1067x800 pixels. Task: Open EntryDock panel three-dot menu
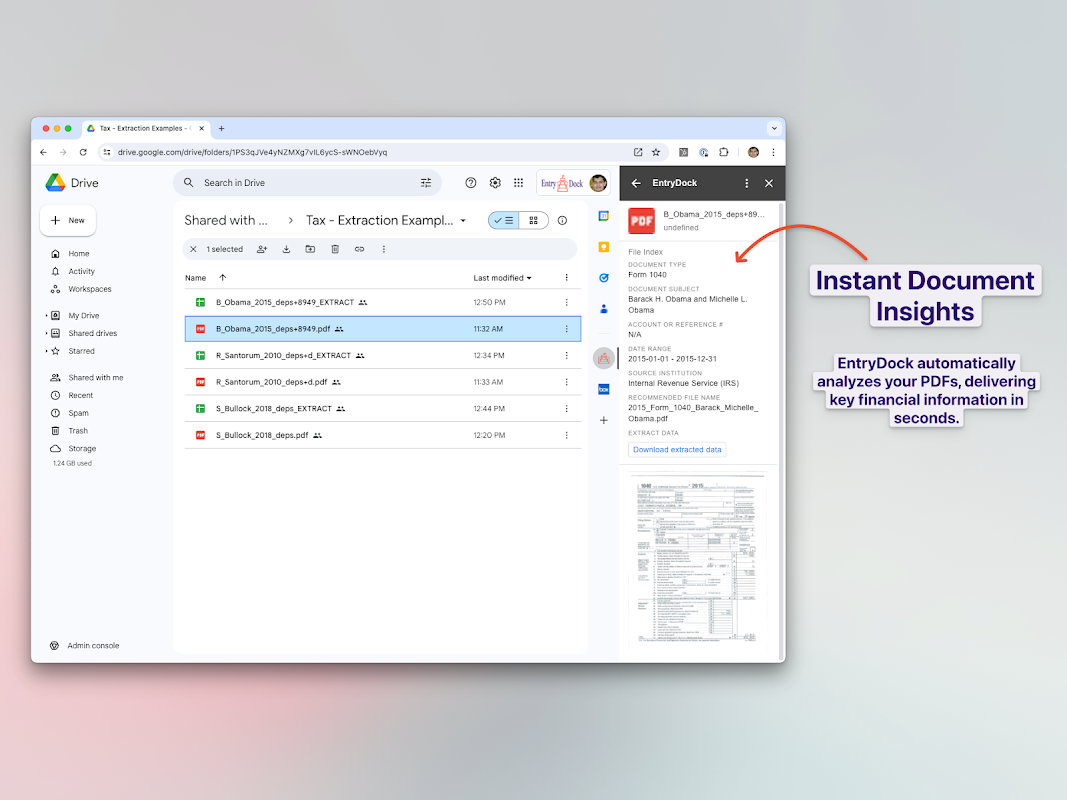pyautogui.click(x=746, y=183)
